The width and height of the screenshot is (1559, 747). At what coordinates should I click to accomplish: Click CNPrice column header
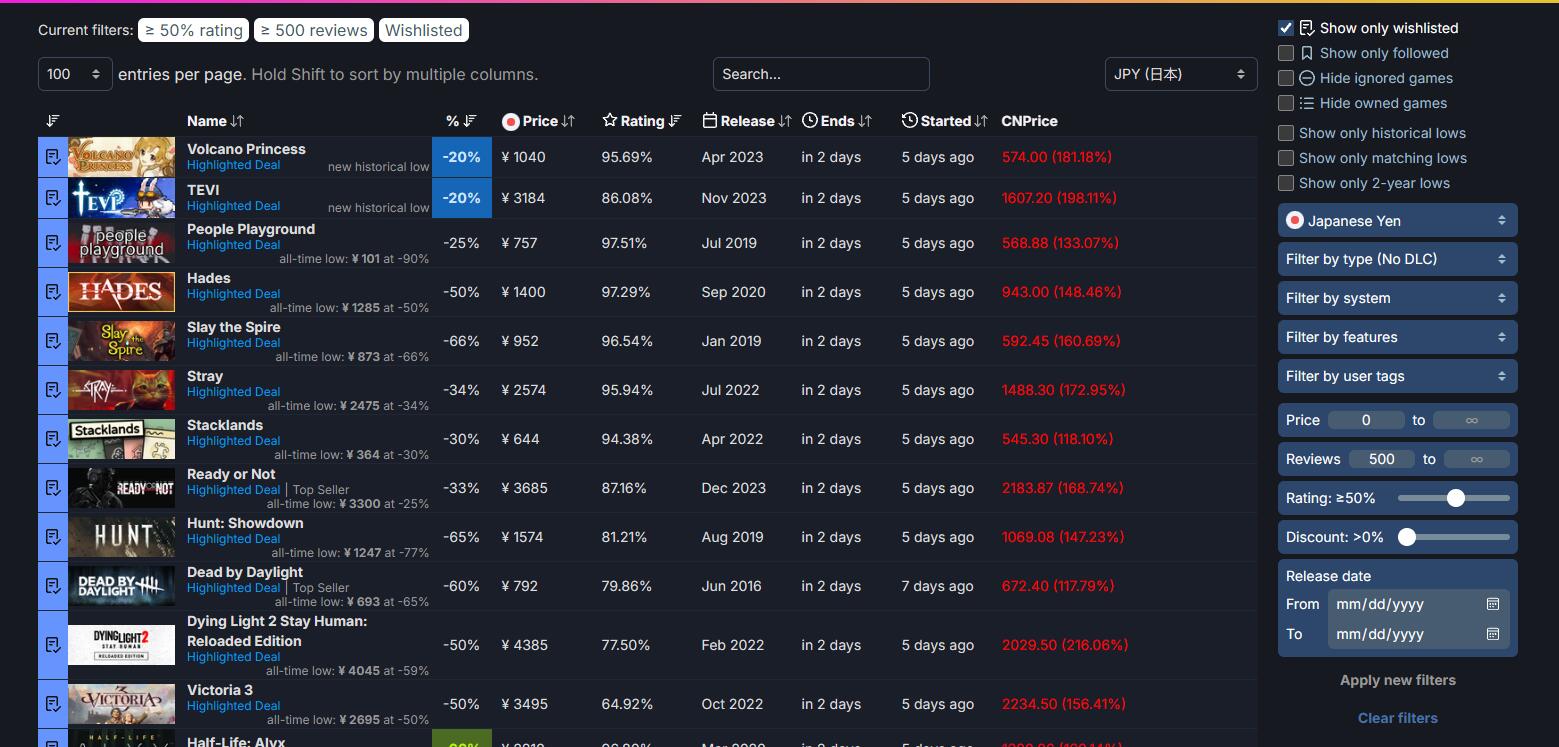pos(1029,121)
